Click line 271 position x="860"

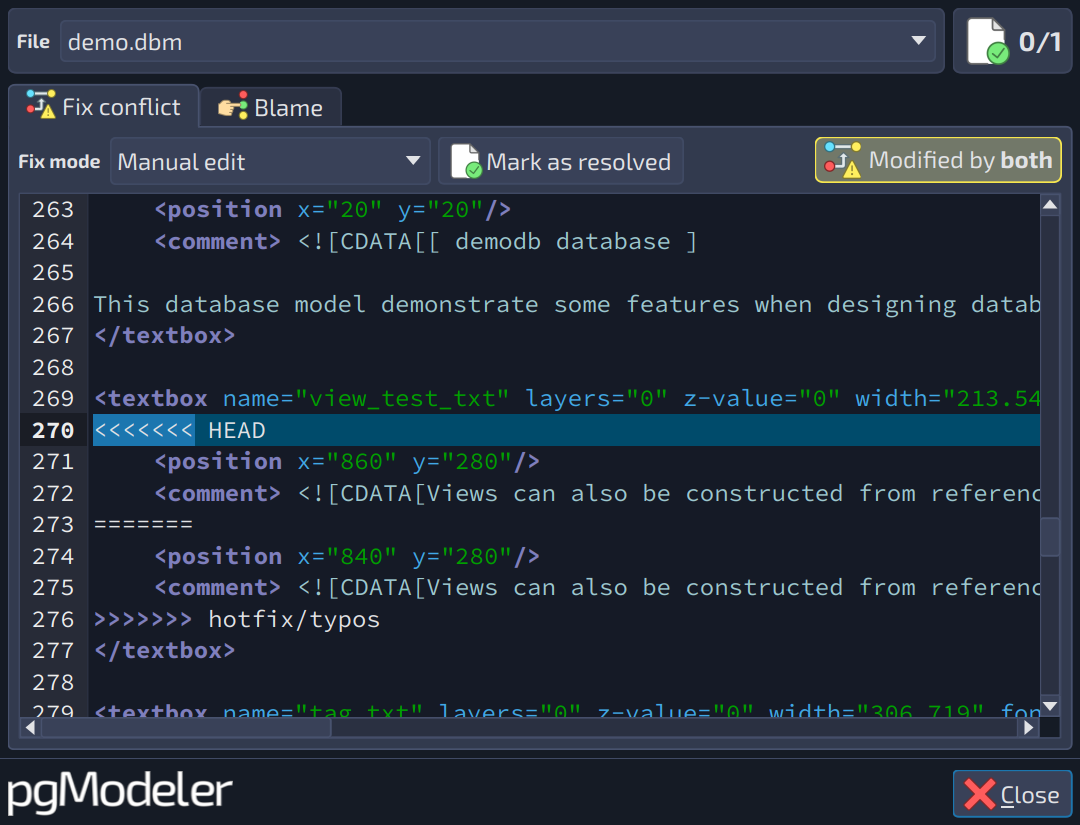pos(347,461)
